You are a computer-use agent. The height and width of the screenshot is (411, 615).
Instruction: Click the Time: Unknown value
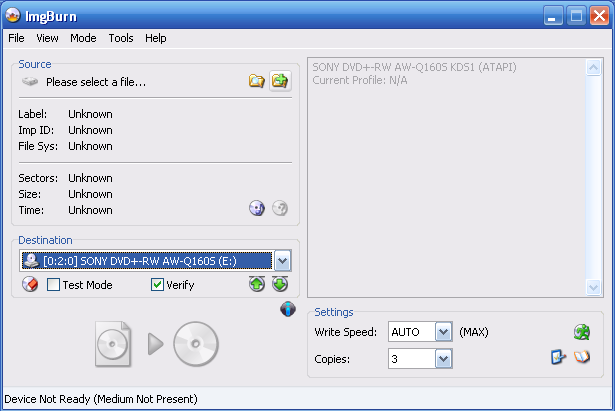[90, 210]
